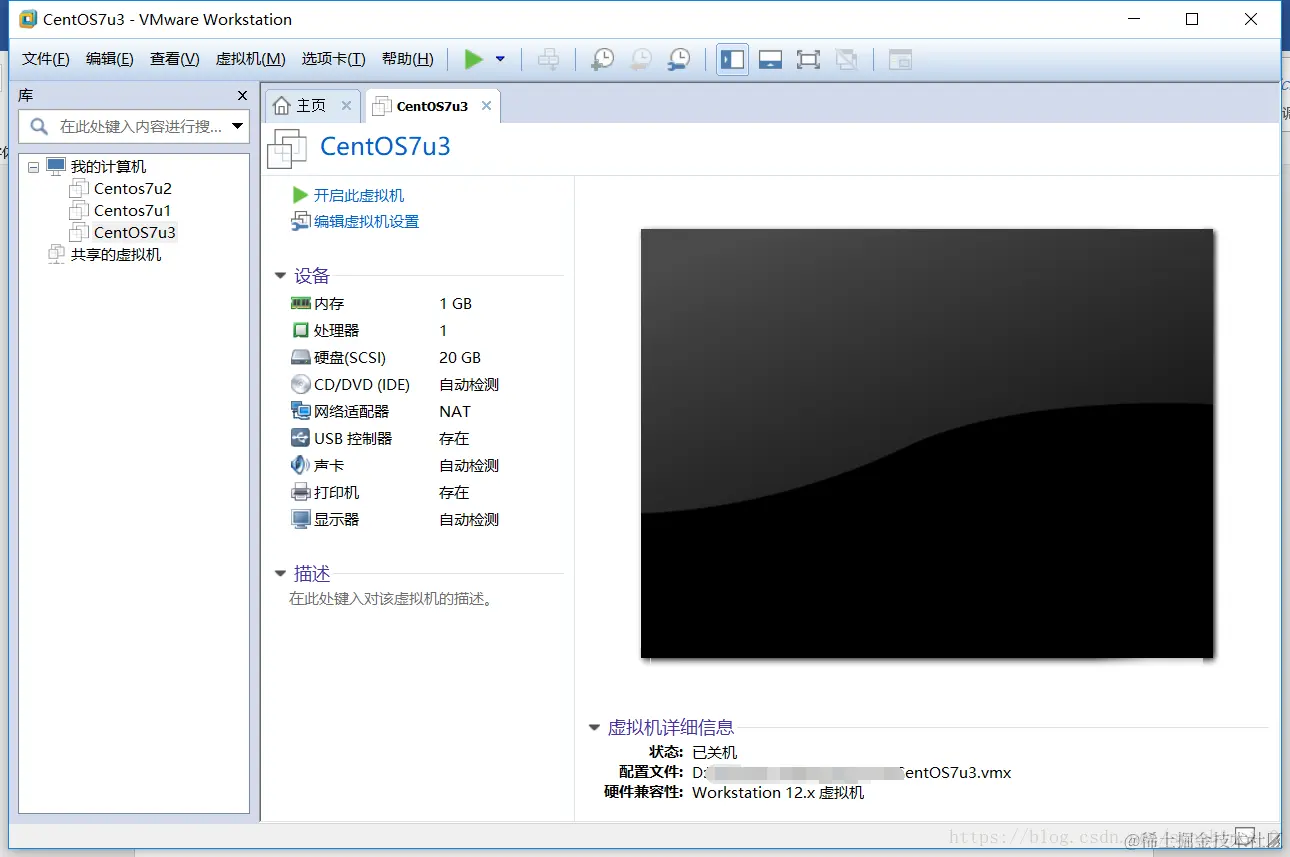Toggle the library panel visibility
1290x857 pixels.
[x=732, y=59]
